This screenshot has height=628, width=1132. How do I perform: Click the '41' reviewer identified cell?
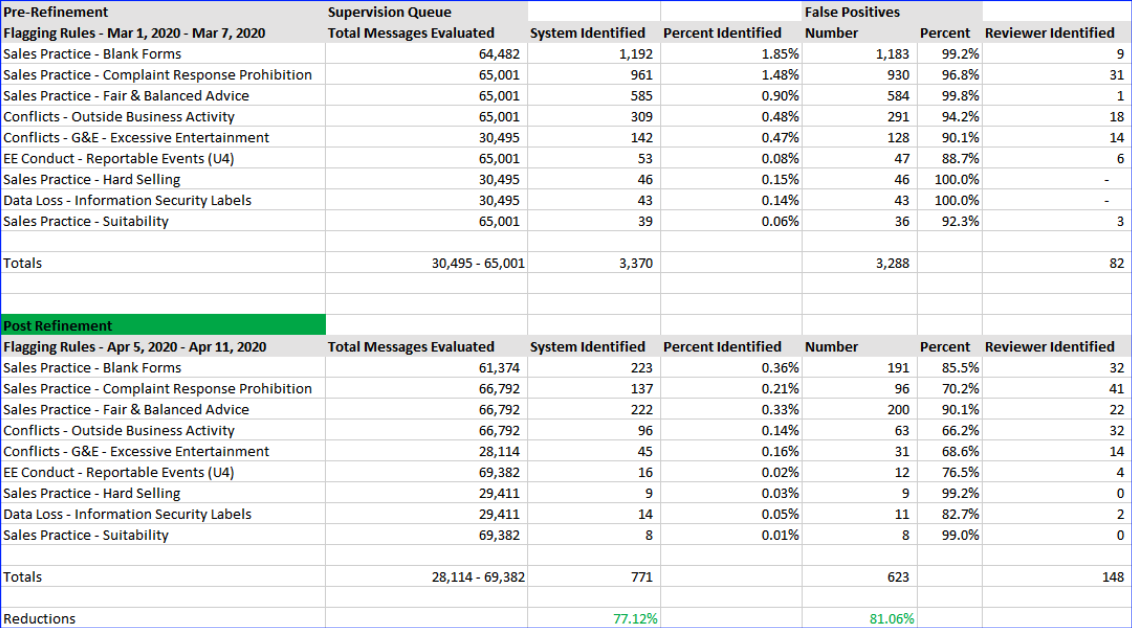tap(1056, 389)
